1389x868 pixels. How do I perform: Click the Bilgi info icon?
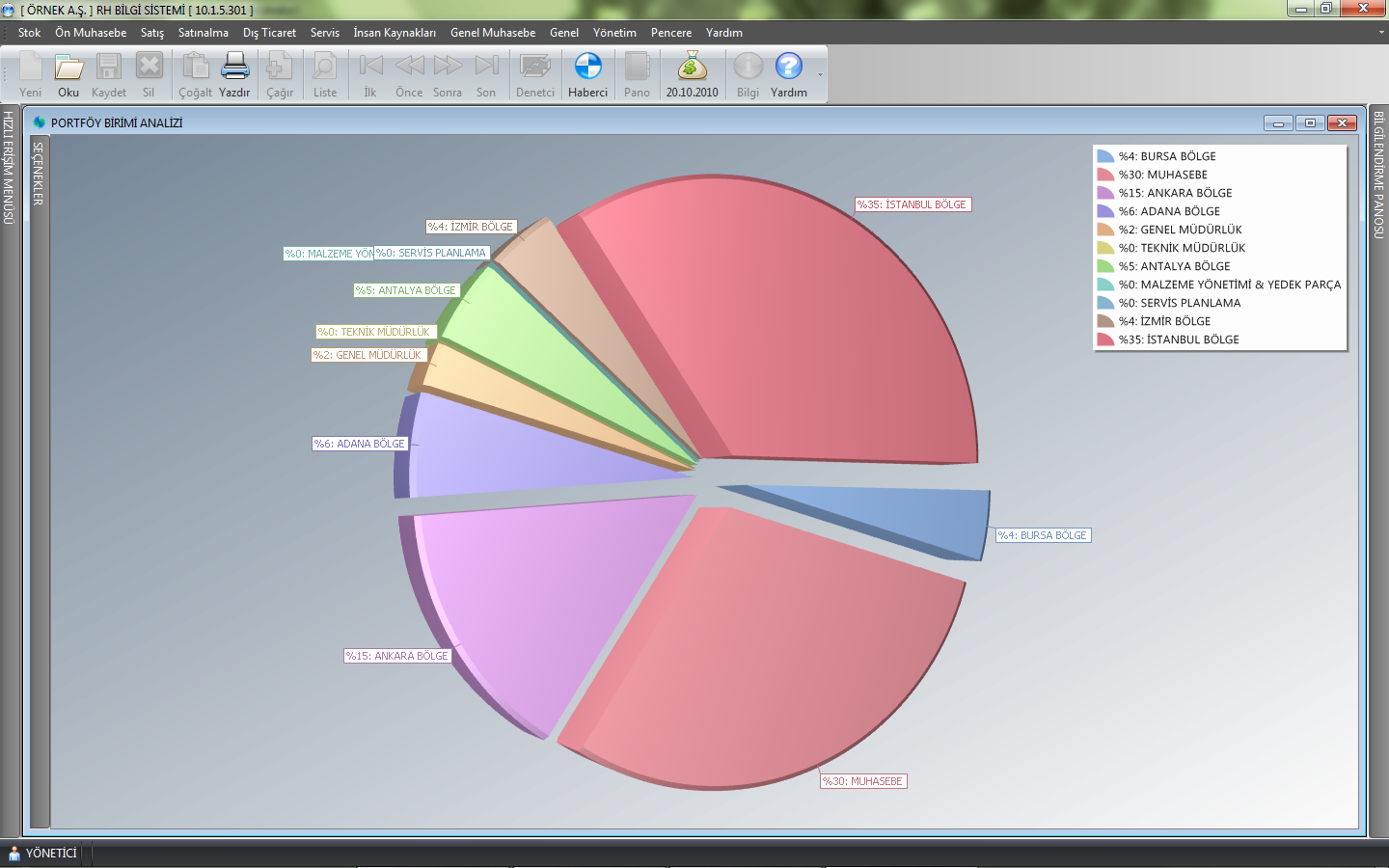pos(748,68)
